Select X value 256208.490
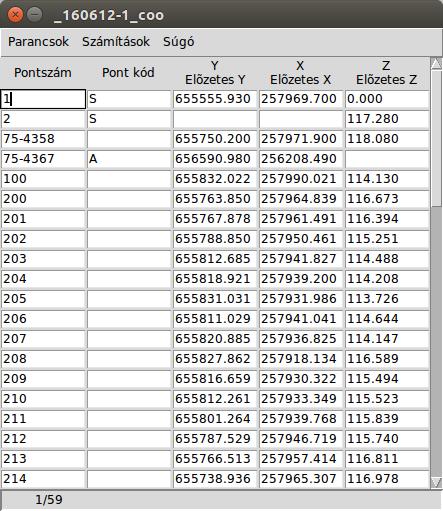Viewport: 443px width, 511px height. [x=301, y=159]
